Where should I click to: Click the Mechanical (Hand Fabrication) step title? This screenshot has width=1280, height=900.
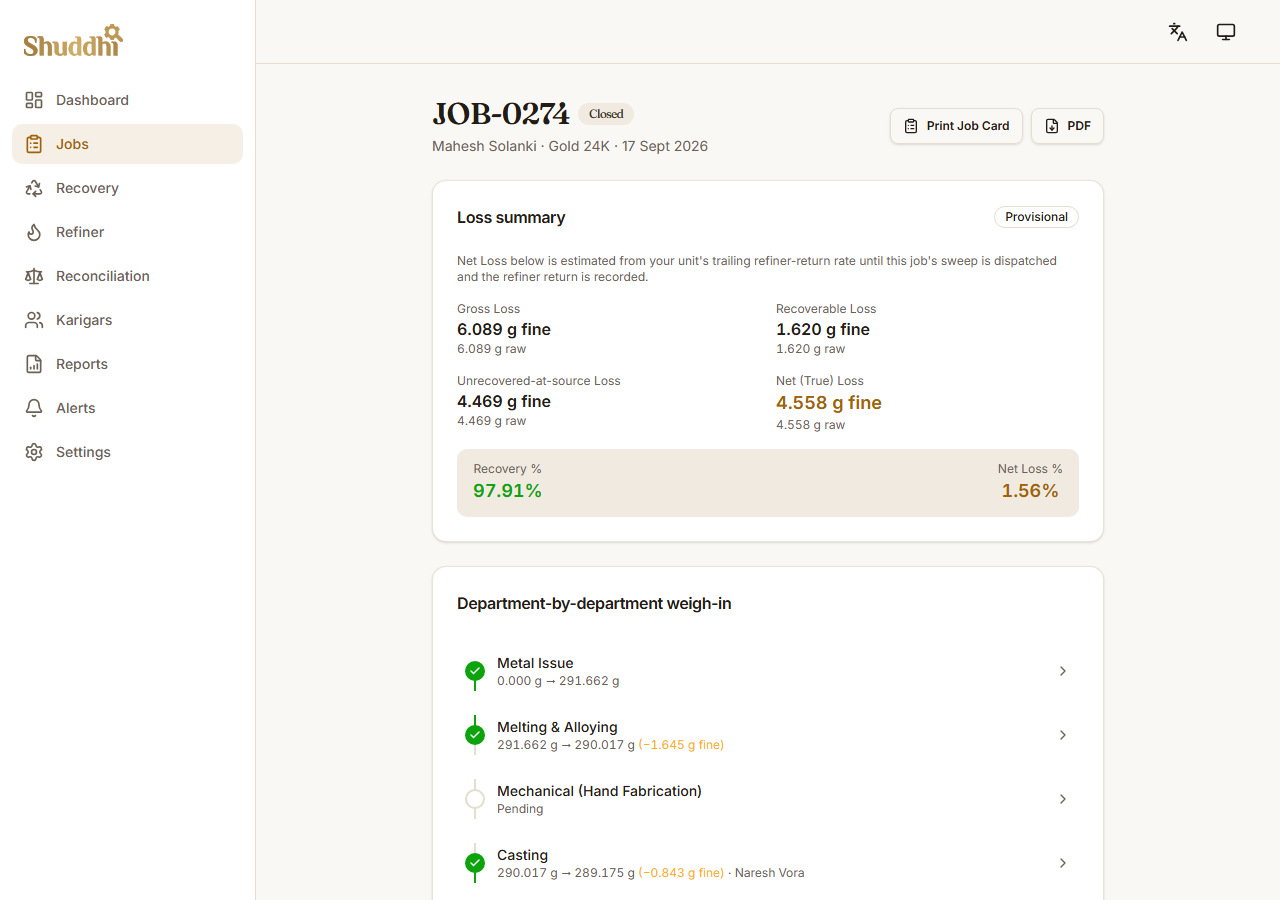point(599,791)
